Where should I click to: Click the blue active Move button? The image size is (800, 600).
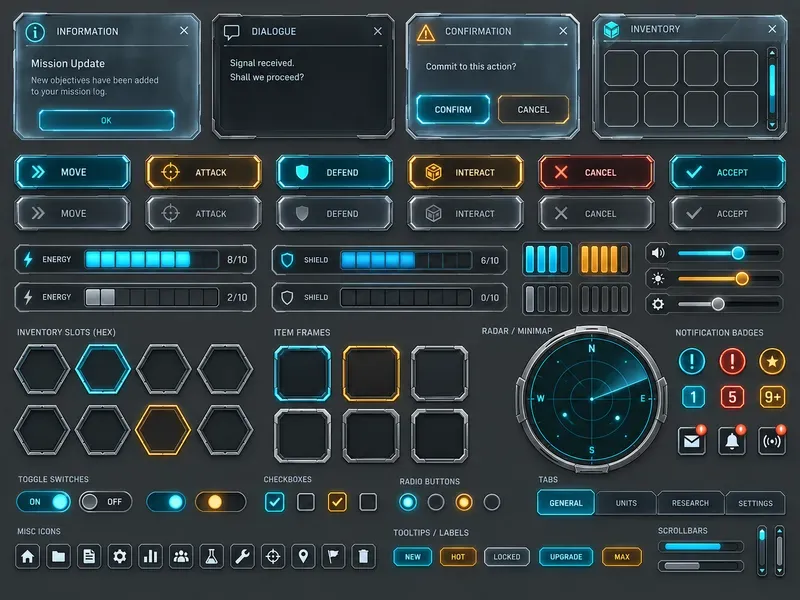pyautogui.click(x=72, y=172)
